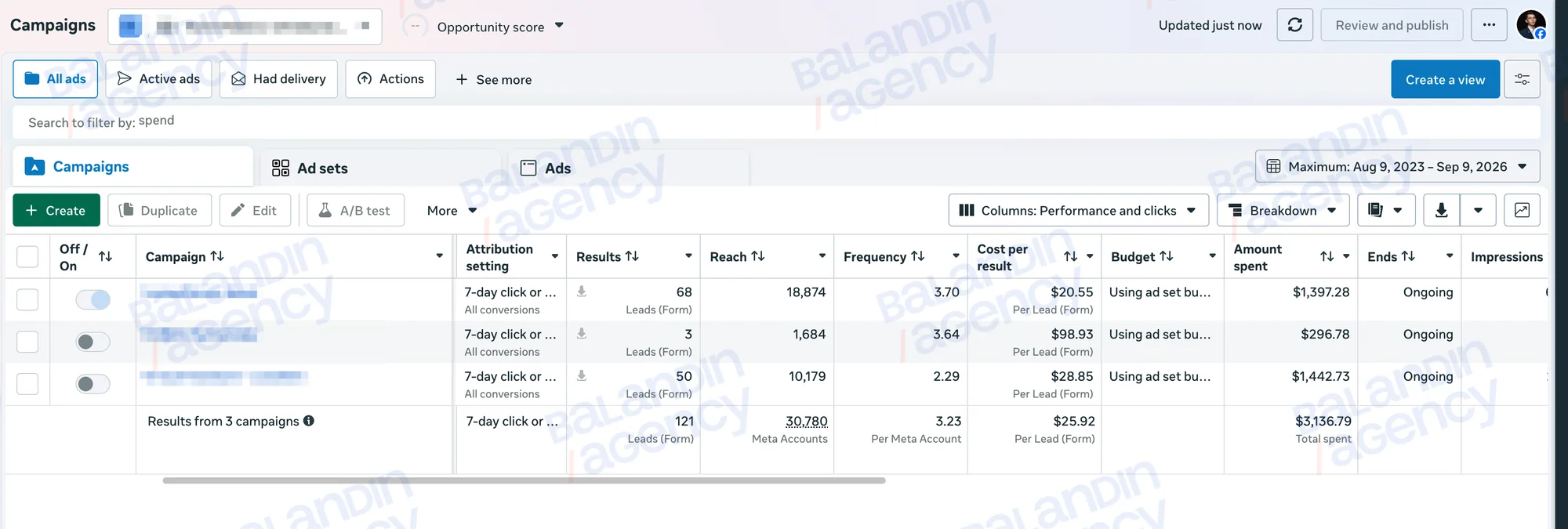The width and height of the screenshot is (1568, 529).
Task: Tick the checkbox for the 68-leads campaign
Action: tap(27, 299)
